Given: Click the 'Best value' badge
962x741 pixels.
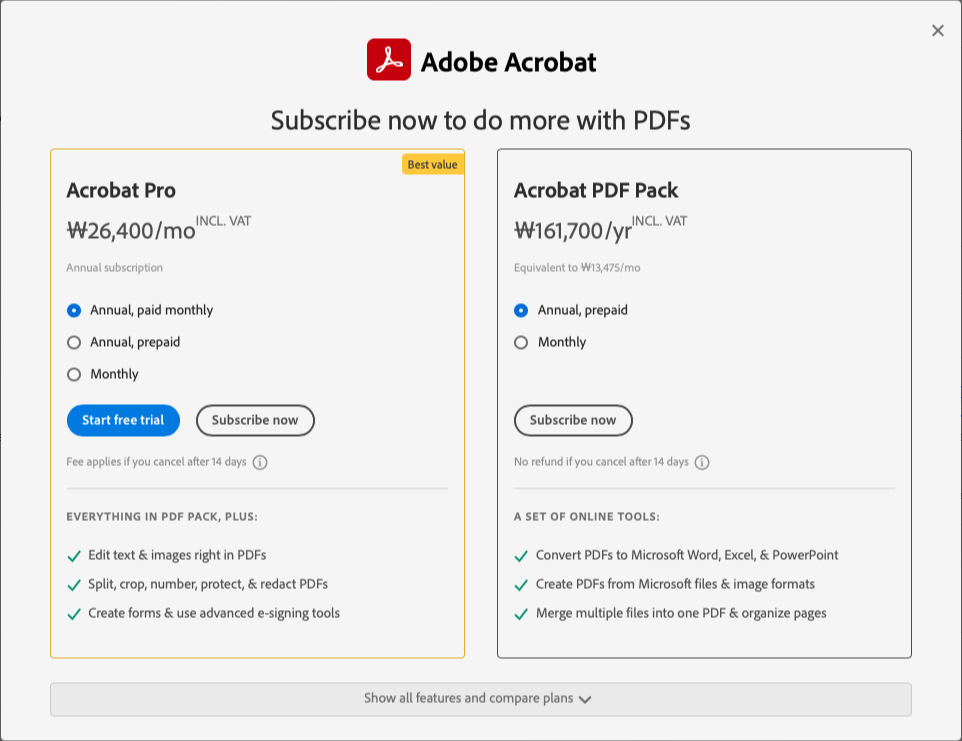Looking at the screenshot, I should coord(433,164).
